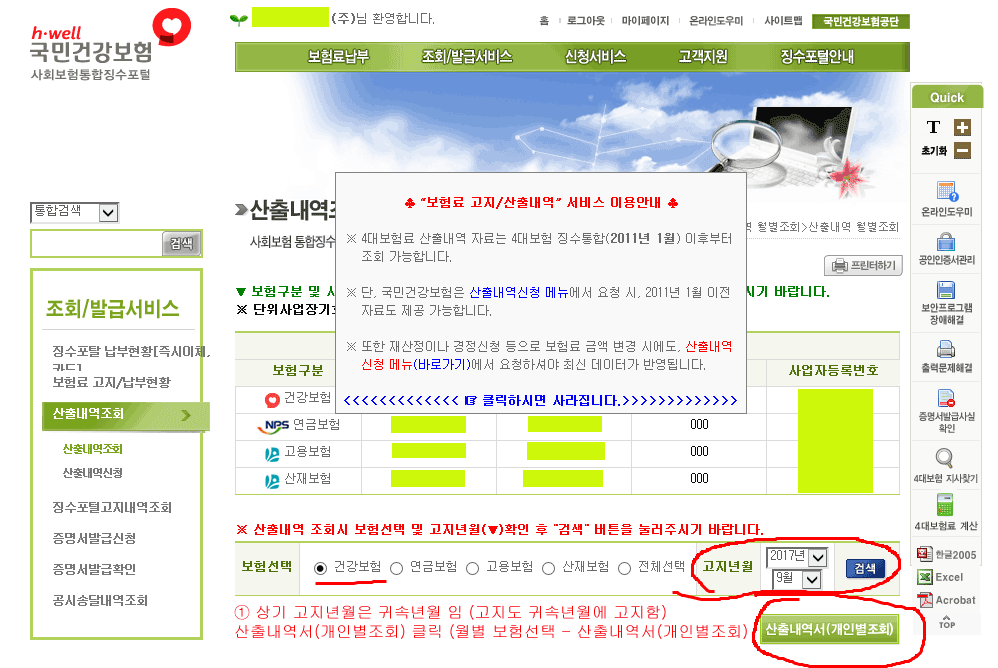998x668 pixels.
Task: Click the NPS 연금보험 logo
Action: point(274,426)
